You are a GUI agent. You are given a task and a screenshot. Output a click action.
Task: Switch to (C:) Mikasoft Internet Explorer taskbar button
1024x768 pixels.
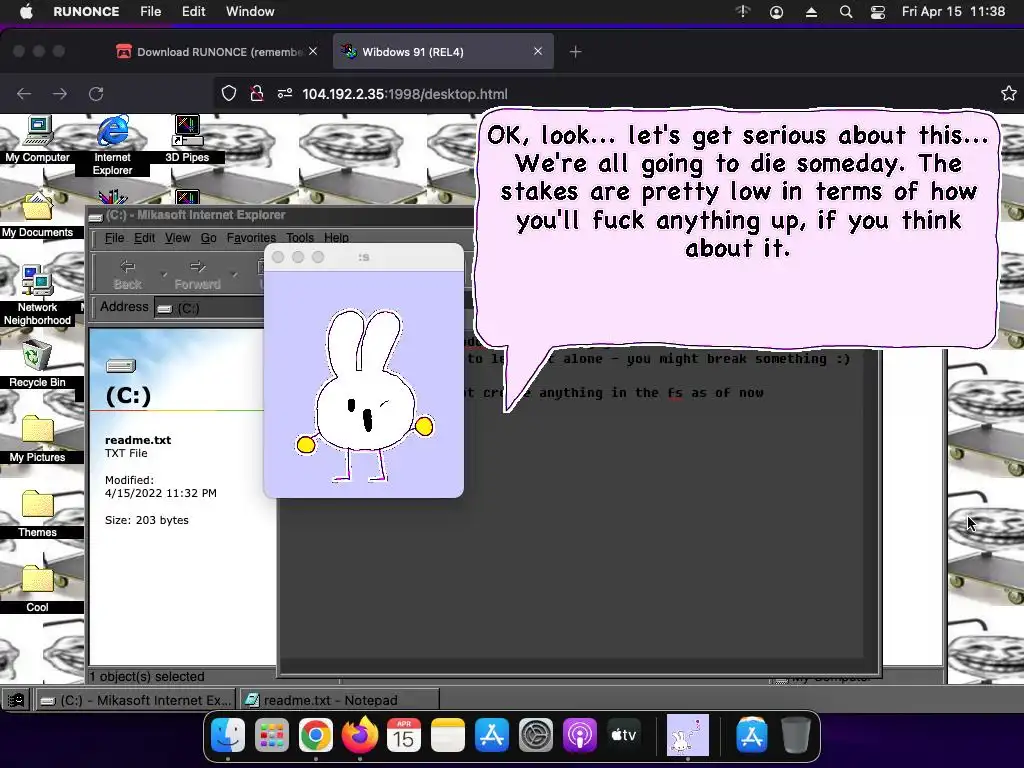(136, 700)
